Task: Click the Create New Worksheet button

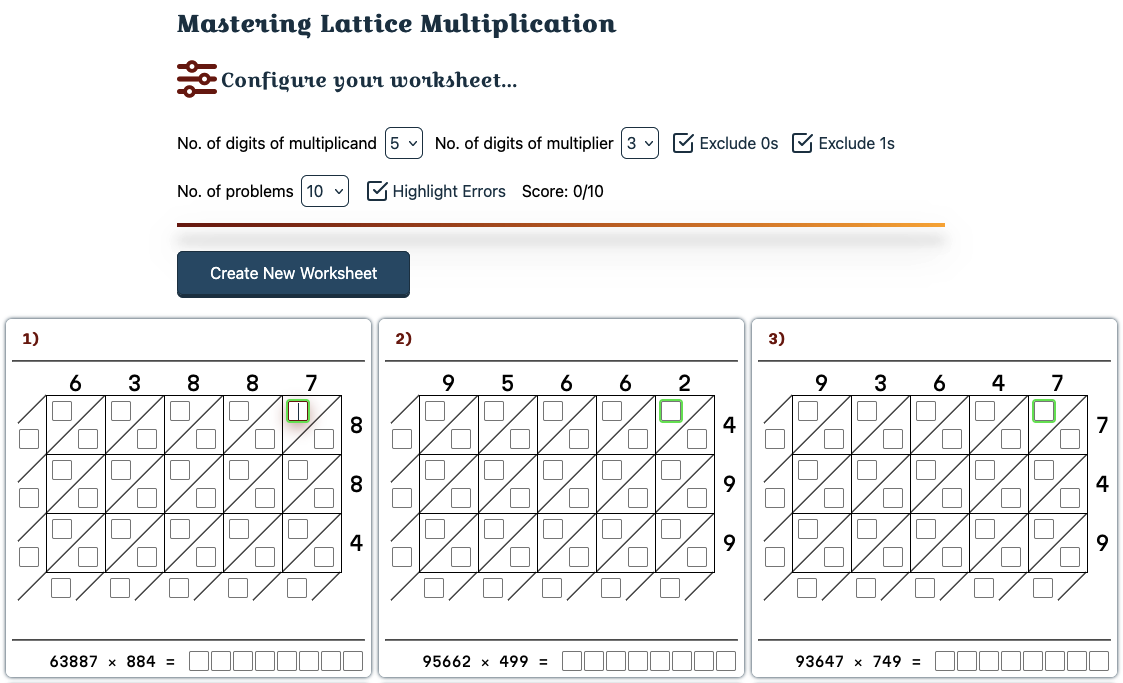Action: pos(293,273)
